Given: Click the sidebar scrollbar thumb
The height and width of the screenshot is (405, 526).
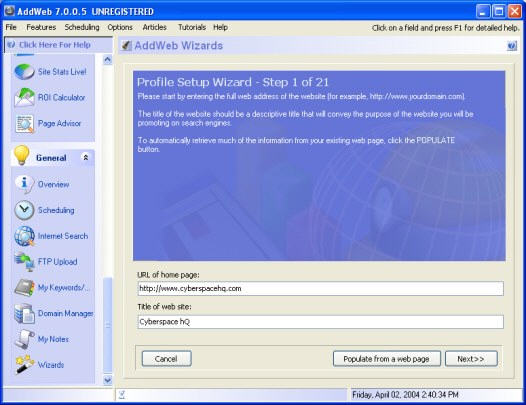Looking at the screenshot, I should click(x=108, y=325).
